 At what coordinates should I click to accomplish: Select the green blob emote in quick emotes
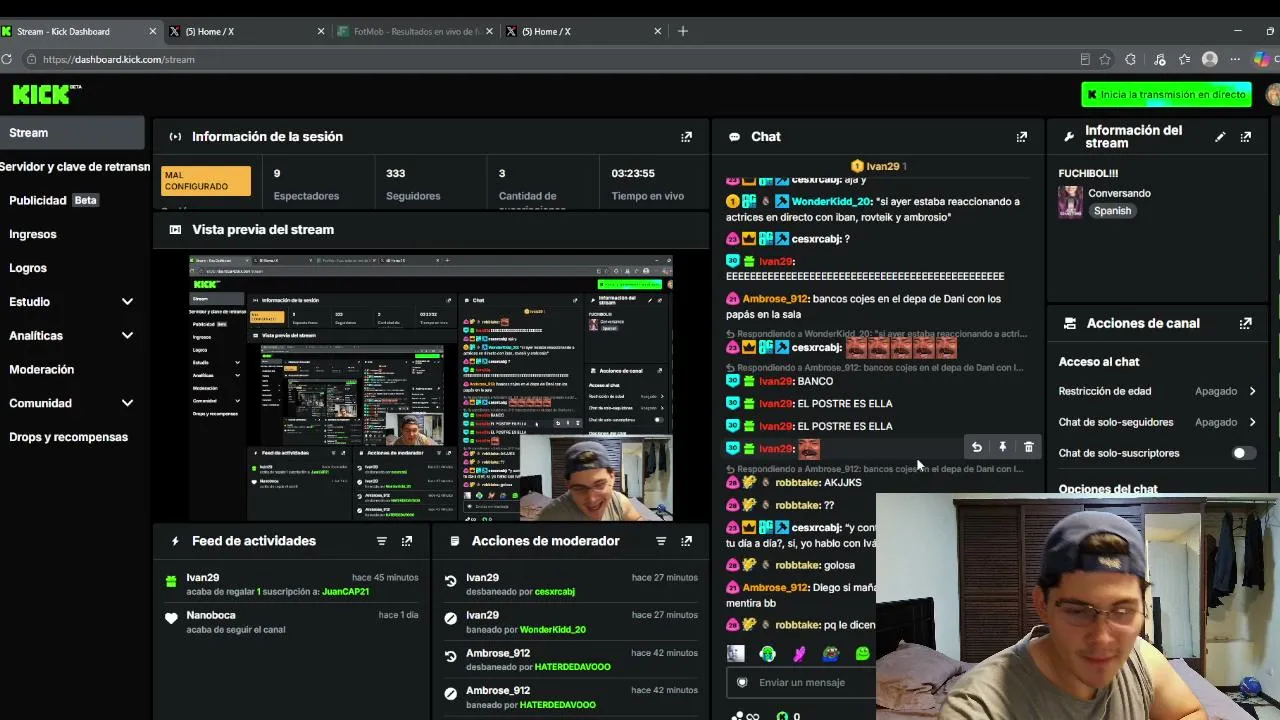point(862,654)
